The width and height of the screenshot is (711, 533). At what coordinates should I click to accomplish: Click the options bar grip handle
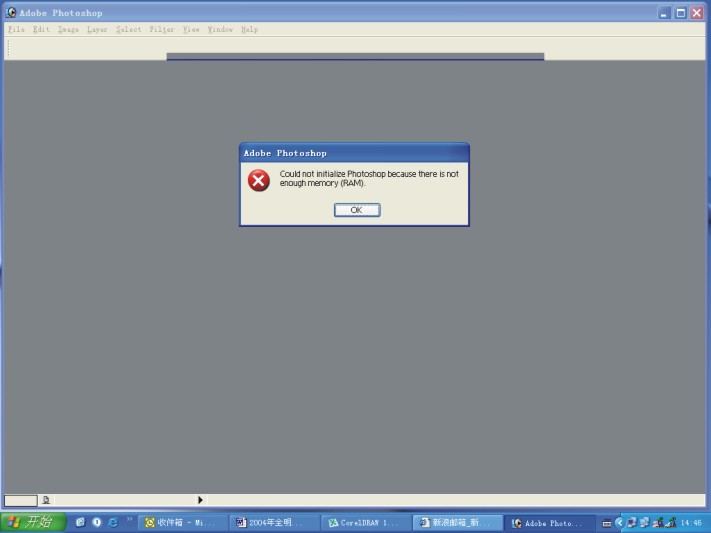click(8, 48)
